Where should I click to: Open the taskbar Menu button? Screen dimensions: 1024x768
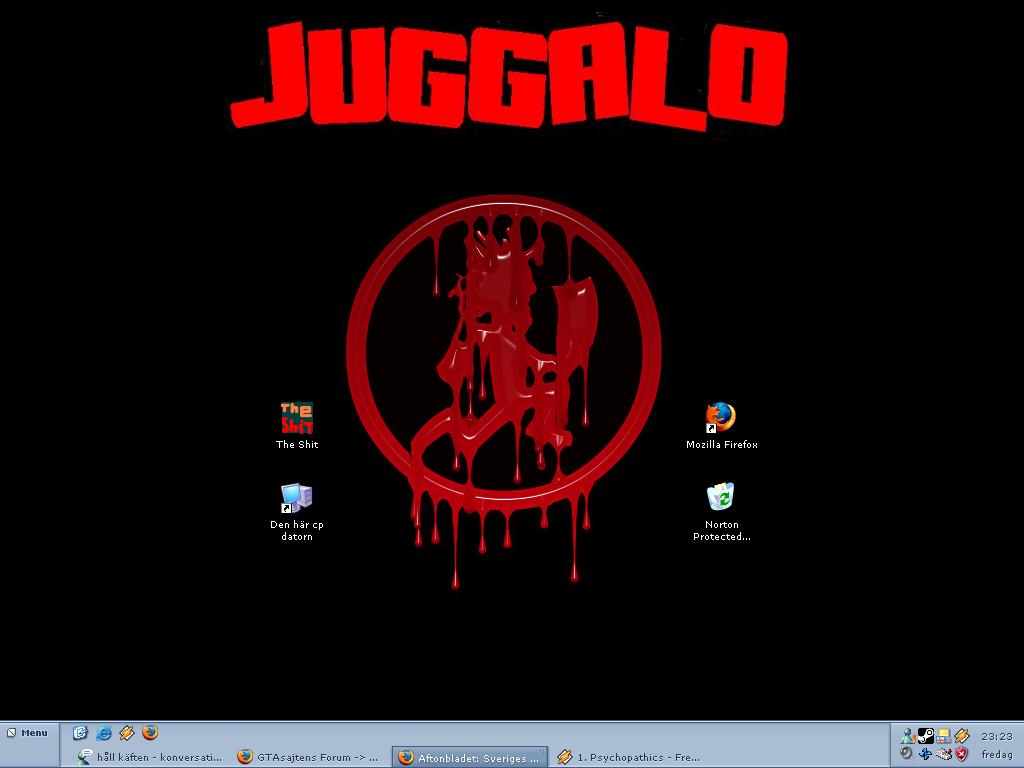coord(28,733)
